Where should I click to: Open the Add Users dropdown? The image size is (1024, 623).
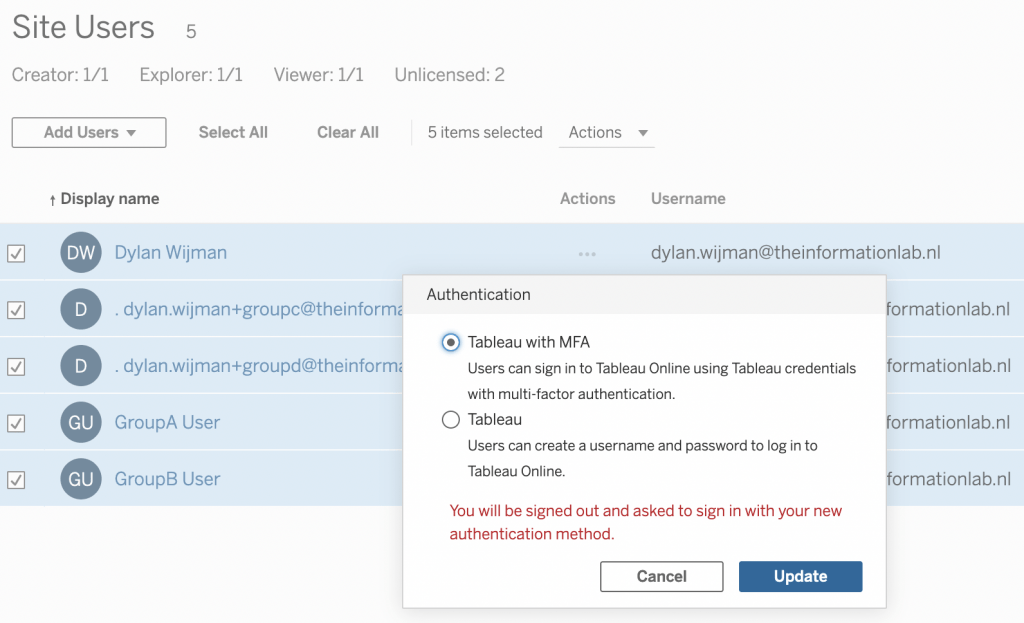[89, 133]
